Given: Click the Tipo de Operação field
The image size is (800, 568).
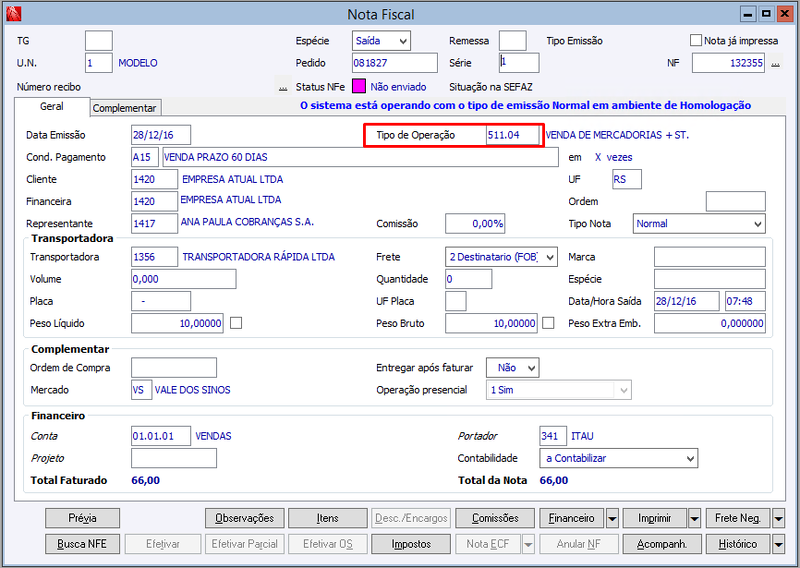Looking at the screenshot, I should (512, 135).
